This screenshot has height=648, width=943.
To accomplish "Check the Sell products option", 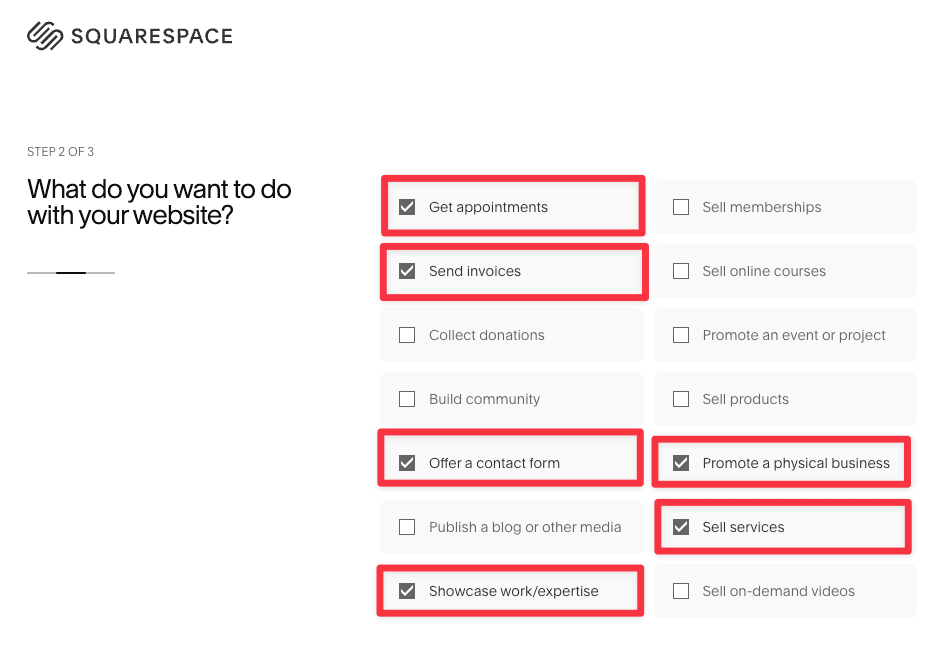I will pyautogui.click(x=681, y=399).
